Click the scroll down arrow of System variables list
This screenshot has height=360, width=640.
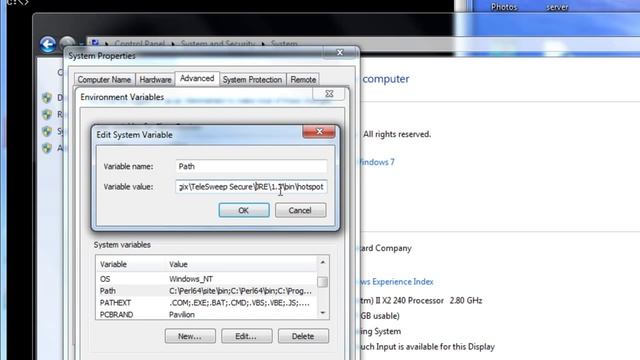click(322, 313)
